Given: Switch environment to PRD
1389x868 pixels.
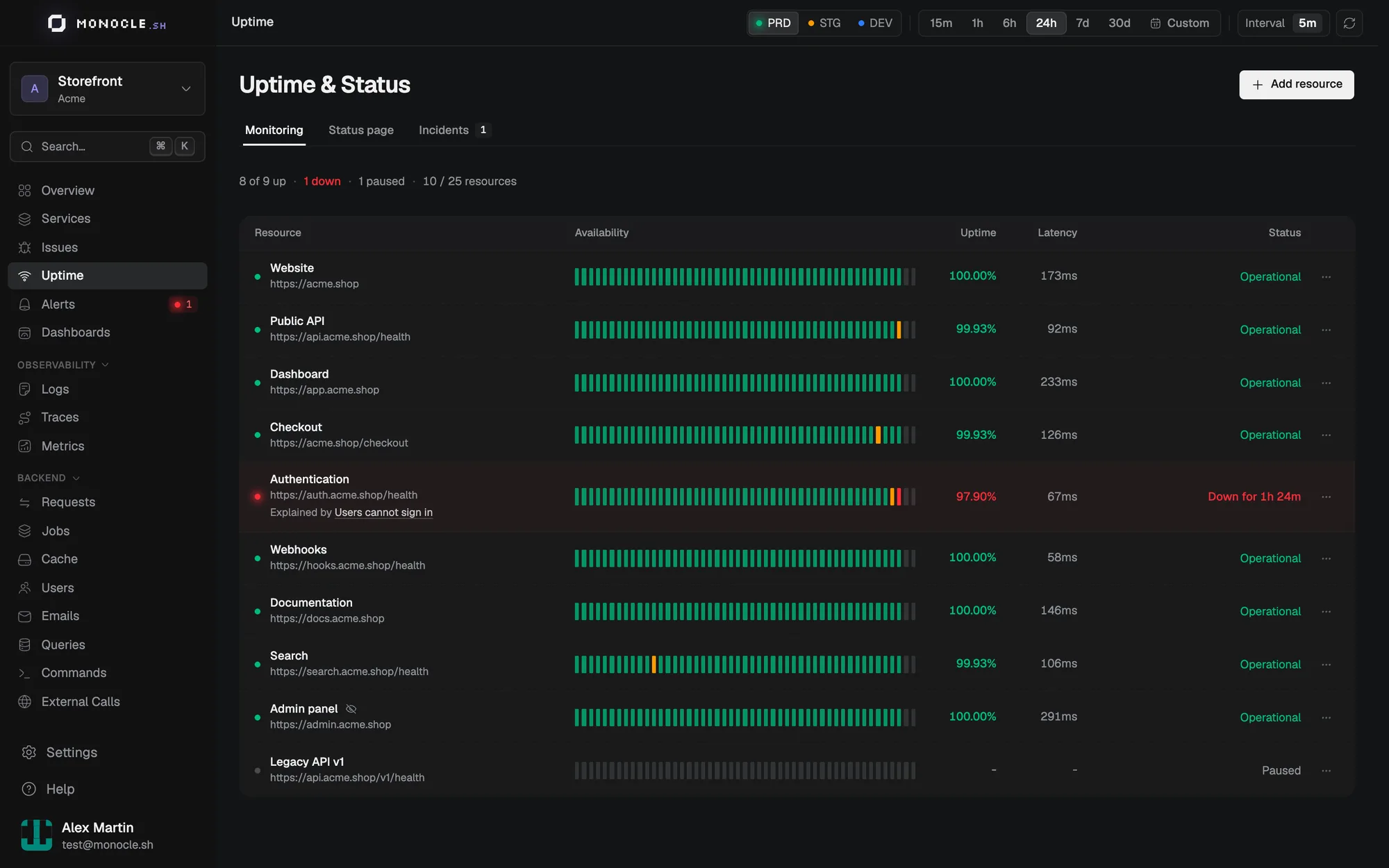Looking at the screenshot, I should [x=773, y=23].
